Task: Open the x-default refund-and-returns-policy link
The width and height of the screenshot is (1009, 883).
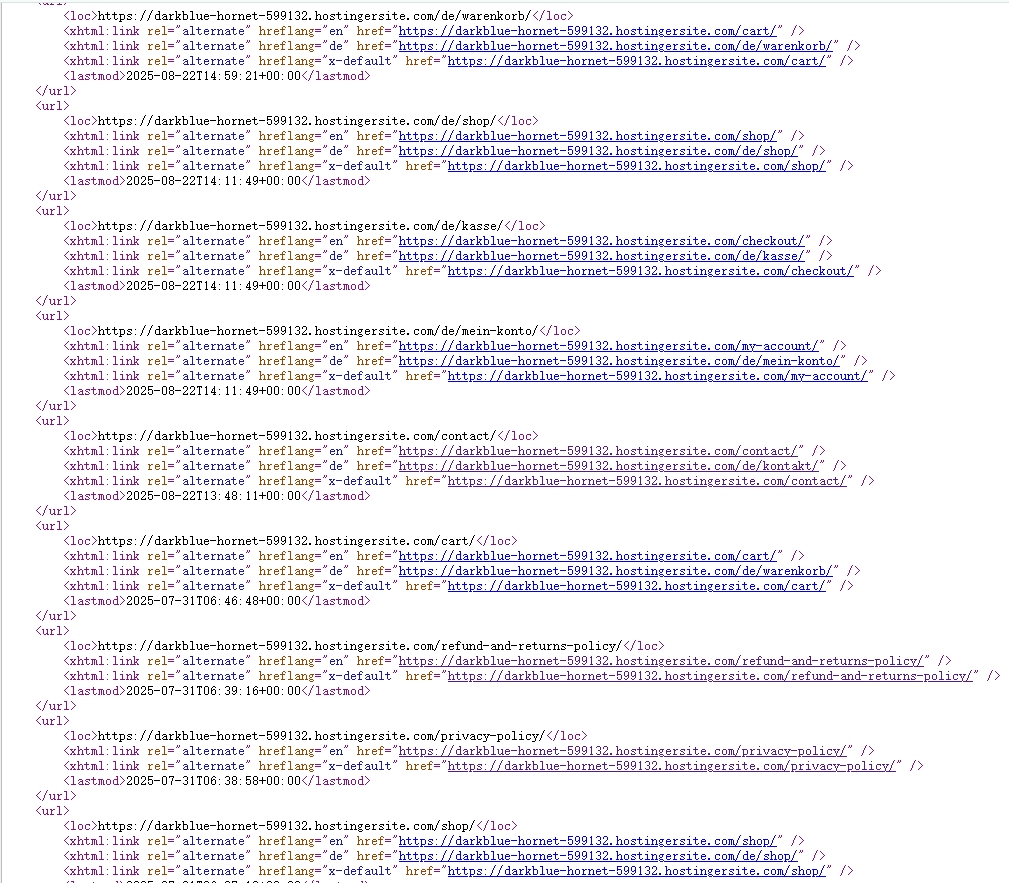Action: pyautogui.click(x=710, y=676)
